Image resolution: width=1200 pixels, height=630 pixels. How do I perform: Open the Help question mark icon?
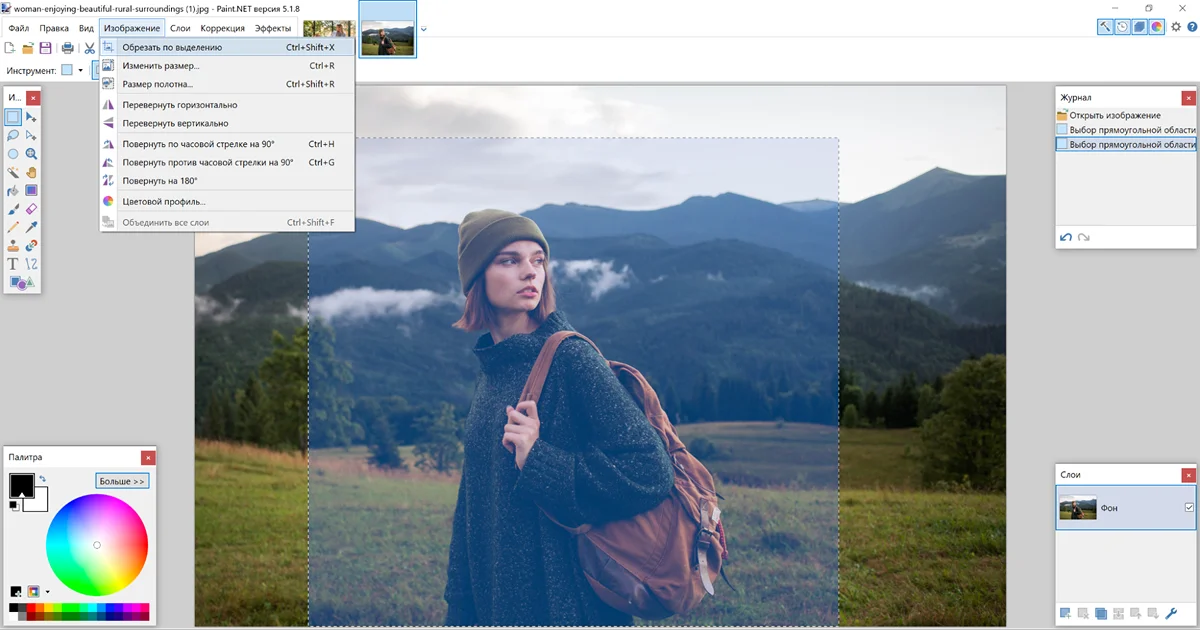point(1191,27)
